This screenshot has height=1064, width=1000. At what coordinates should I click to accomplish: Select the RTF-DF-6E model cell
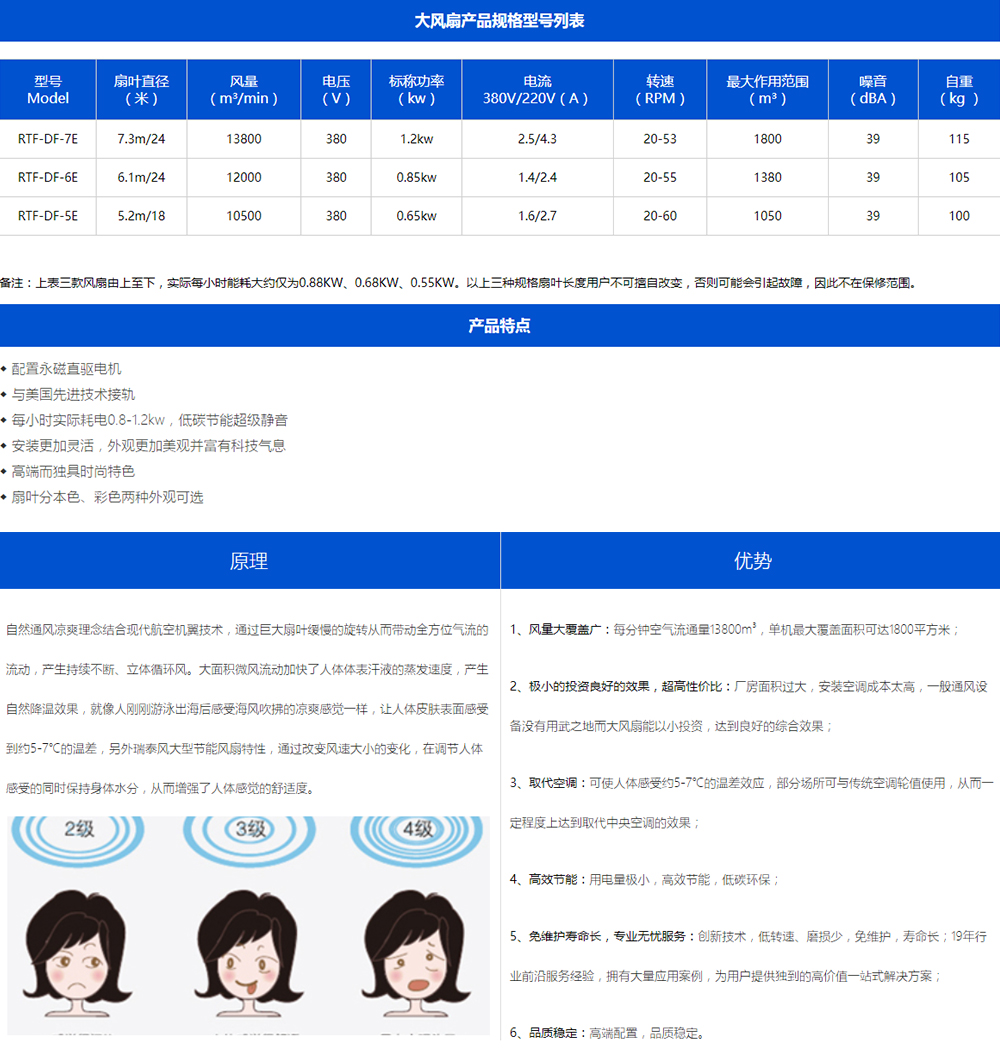coord(48,177)
